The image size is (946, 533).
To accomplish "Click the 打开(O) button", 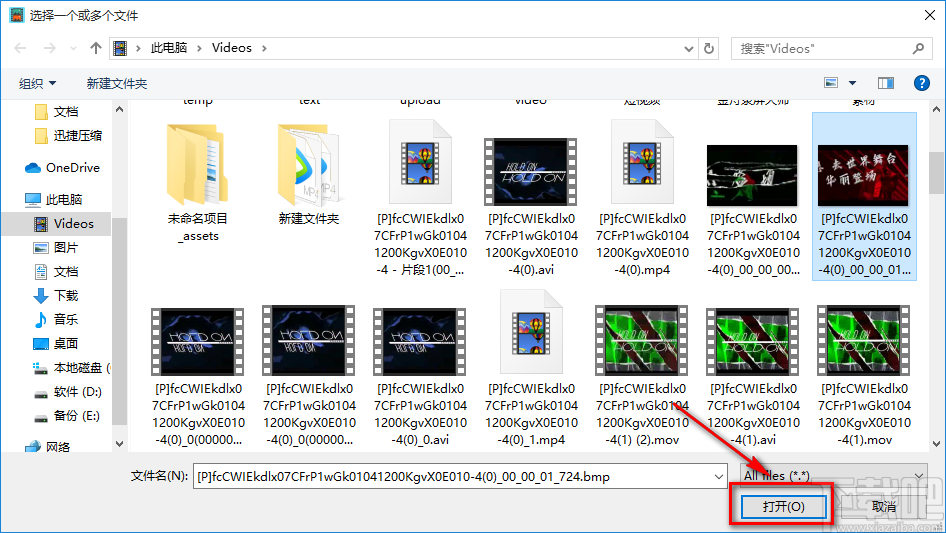I will point(783,506).
